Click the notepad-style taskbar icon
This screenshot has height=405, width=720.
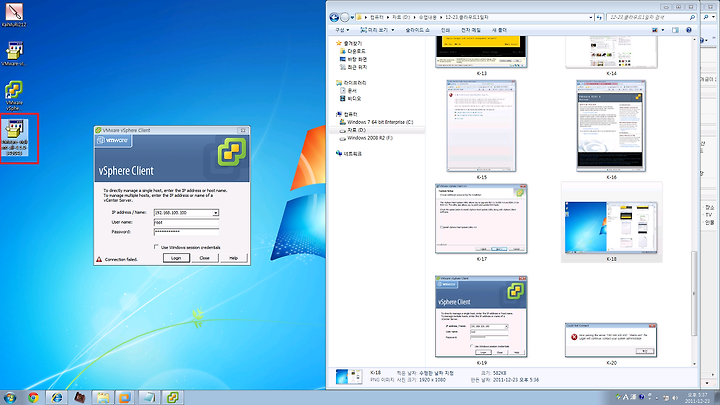point(149,397)
